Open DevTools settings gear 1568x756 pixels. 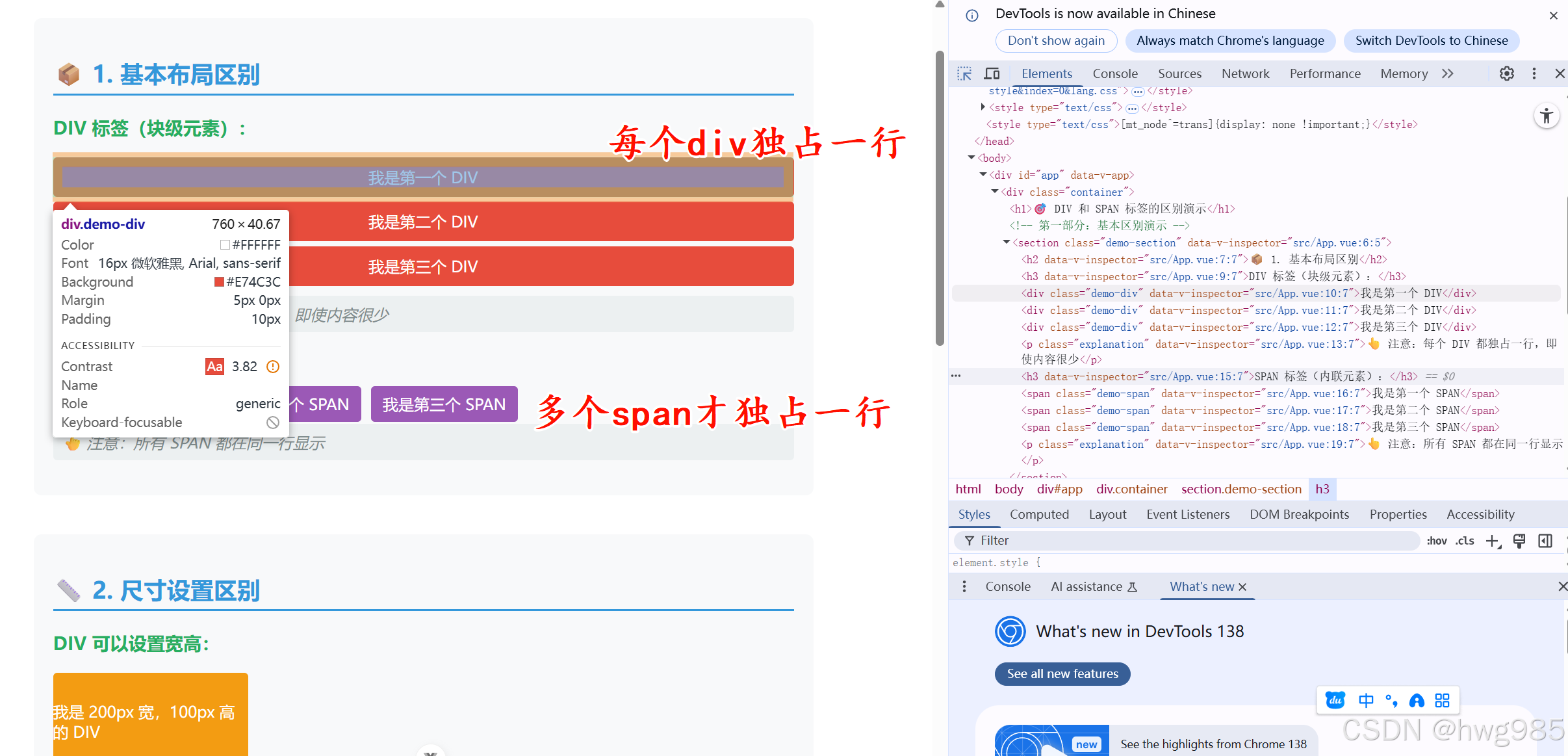tap(1507, 73)
